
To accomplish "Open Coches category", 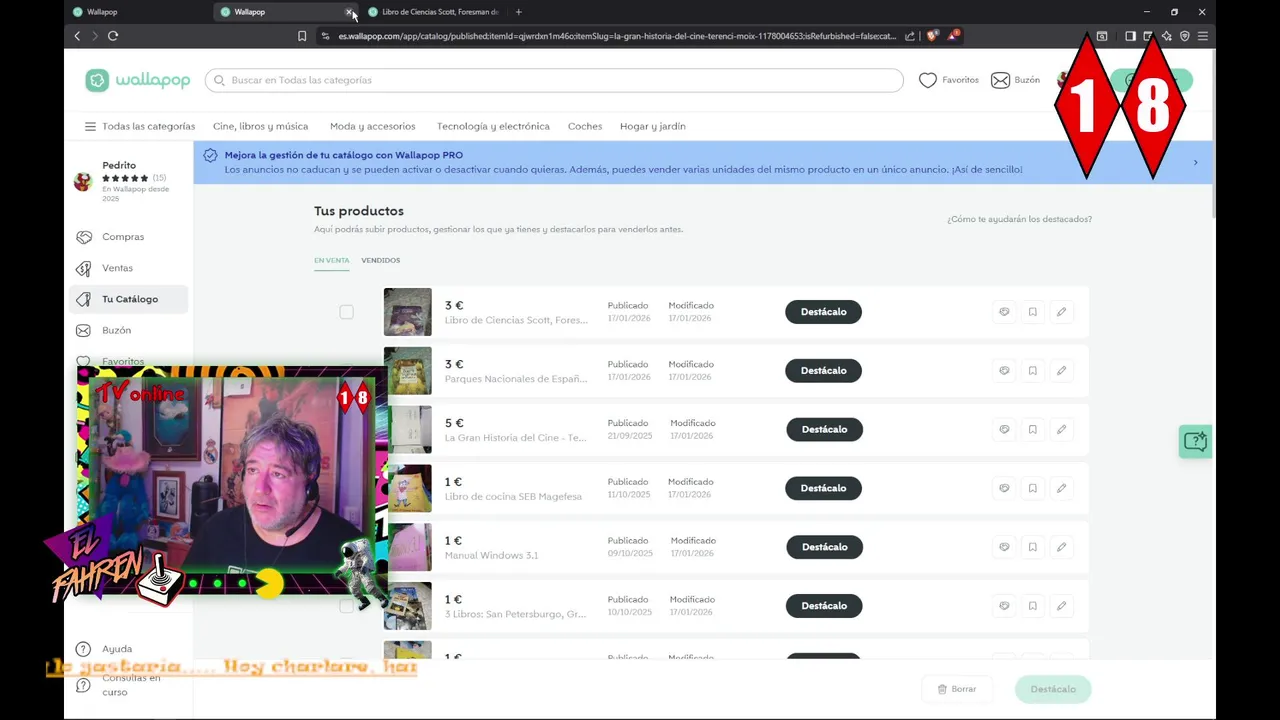I will 585,127.
